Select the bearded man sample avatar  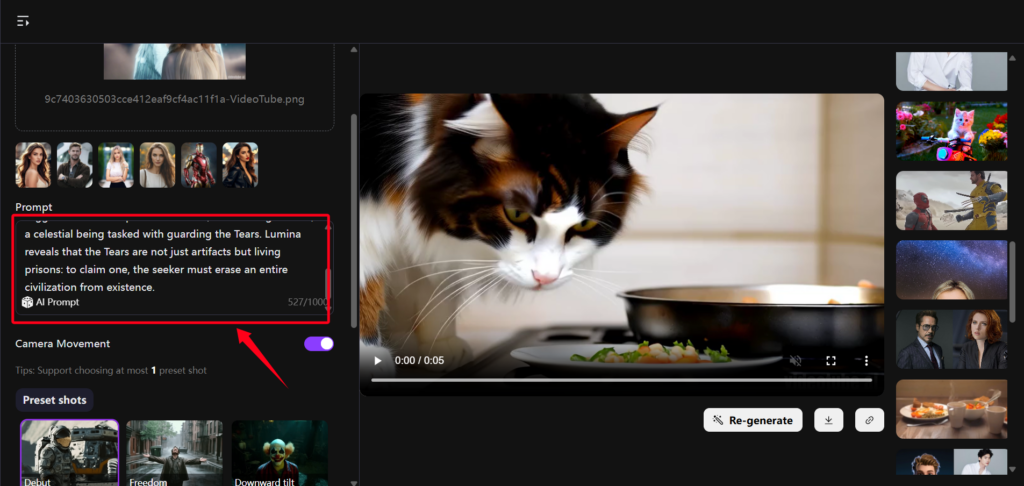74,165
